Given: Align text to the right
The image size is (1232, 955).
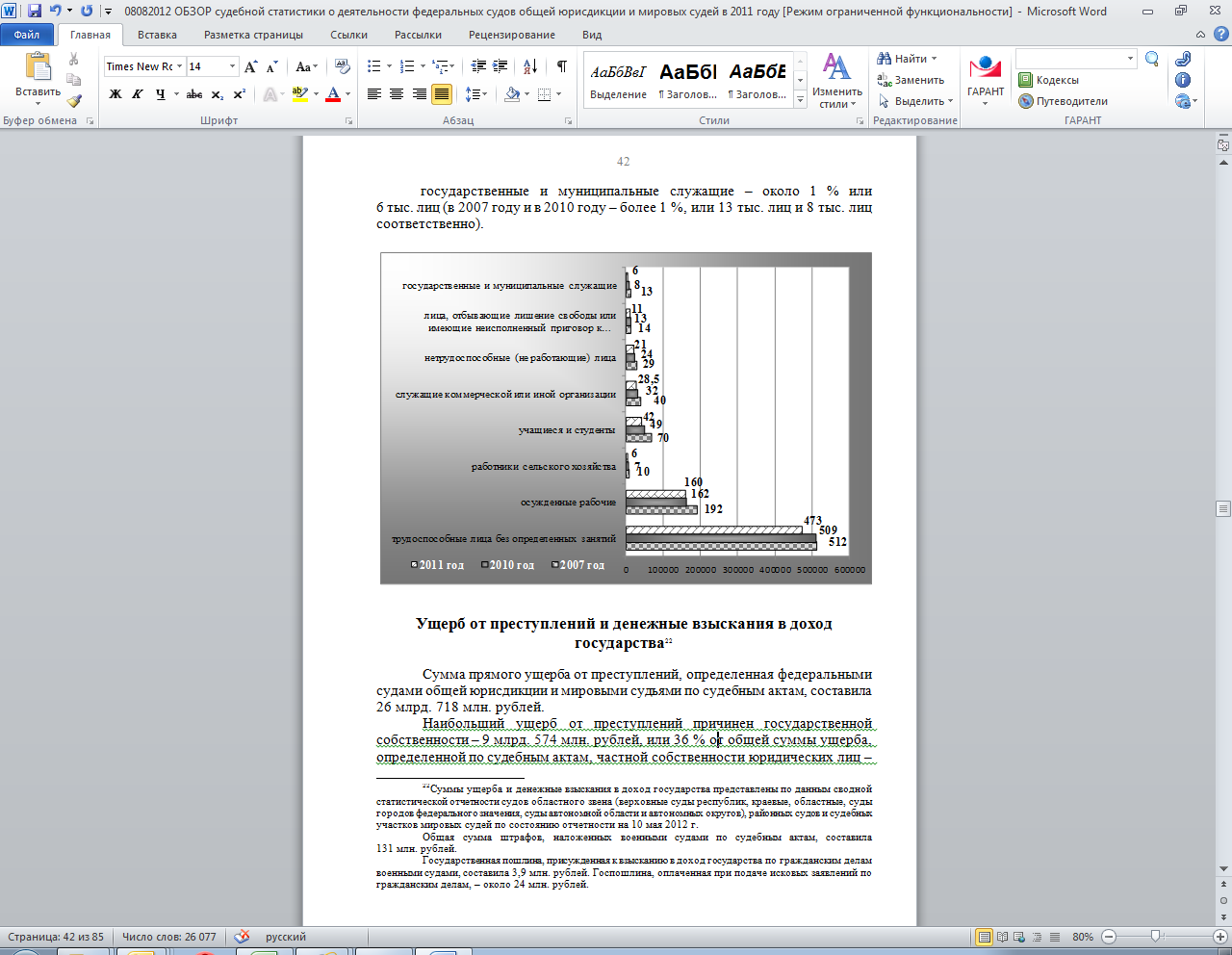Looking at the screenshot, I should 419,94.
